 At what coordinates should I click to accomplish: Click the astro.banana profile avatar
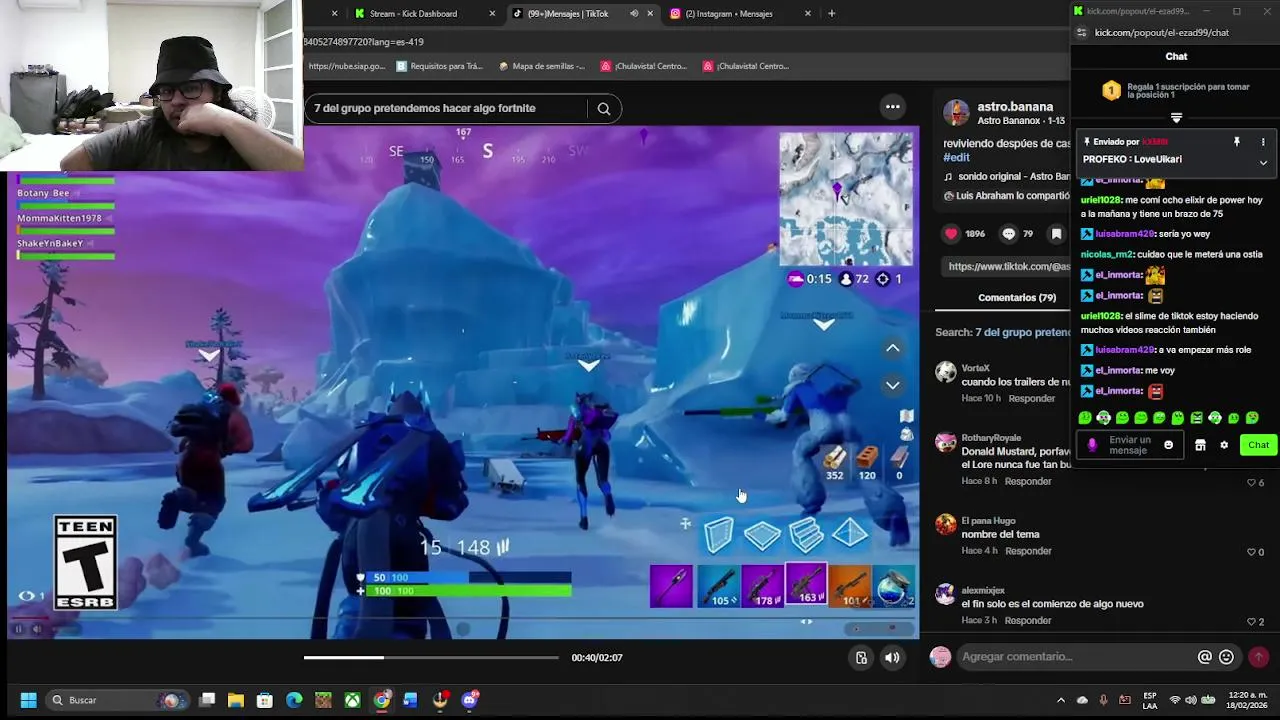[956, 112]
